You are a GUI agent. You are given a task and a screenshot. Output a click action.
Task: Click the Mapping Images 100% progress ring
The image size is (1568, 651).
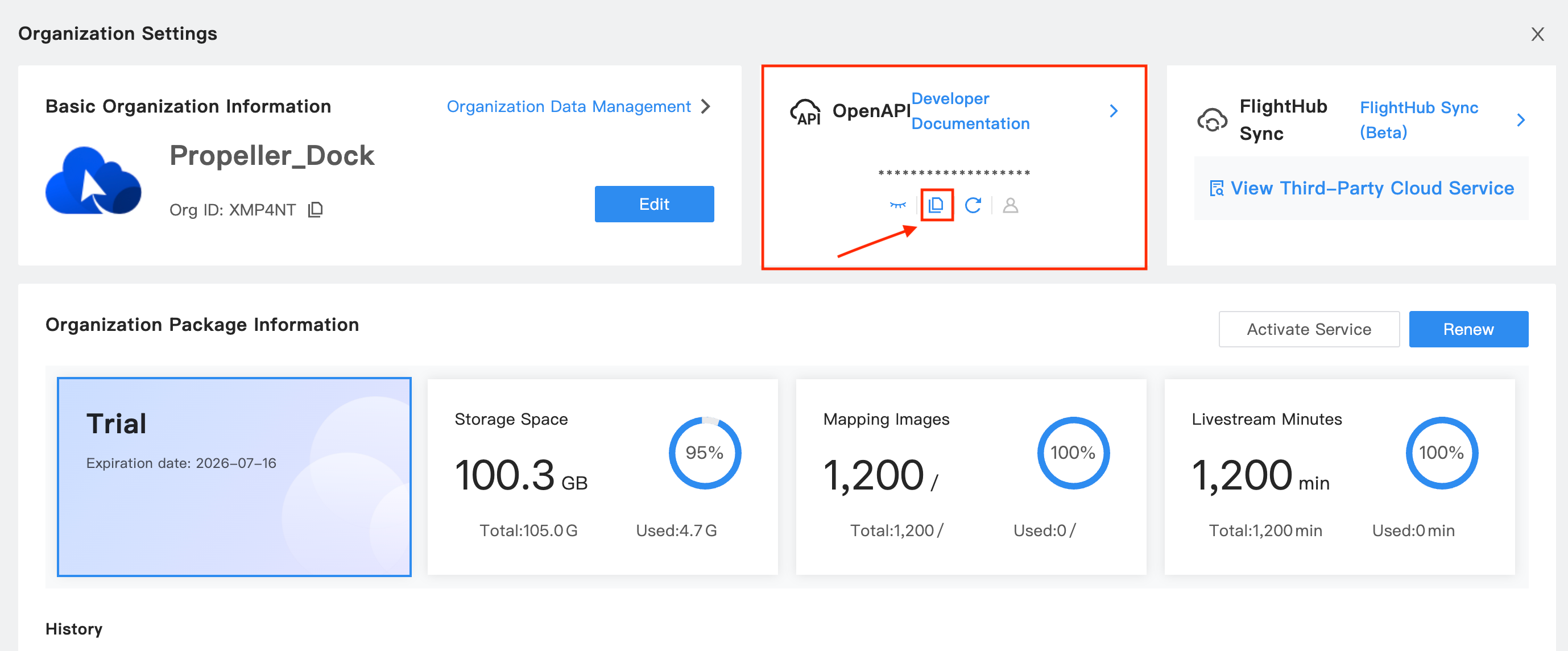click(x=1073, y=453)
